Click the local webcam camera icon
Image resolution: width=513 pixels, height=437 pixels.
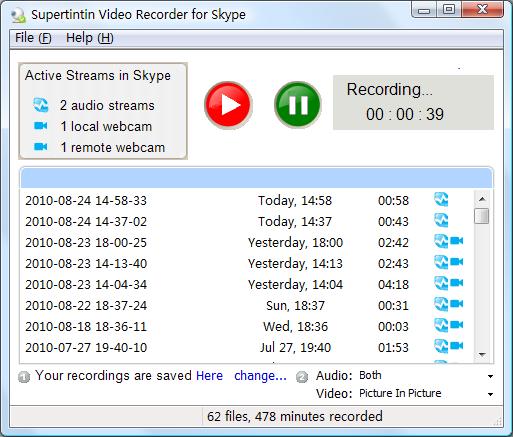pyautogui.click(x=41, y=126)
